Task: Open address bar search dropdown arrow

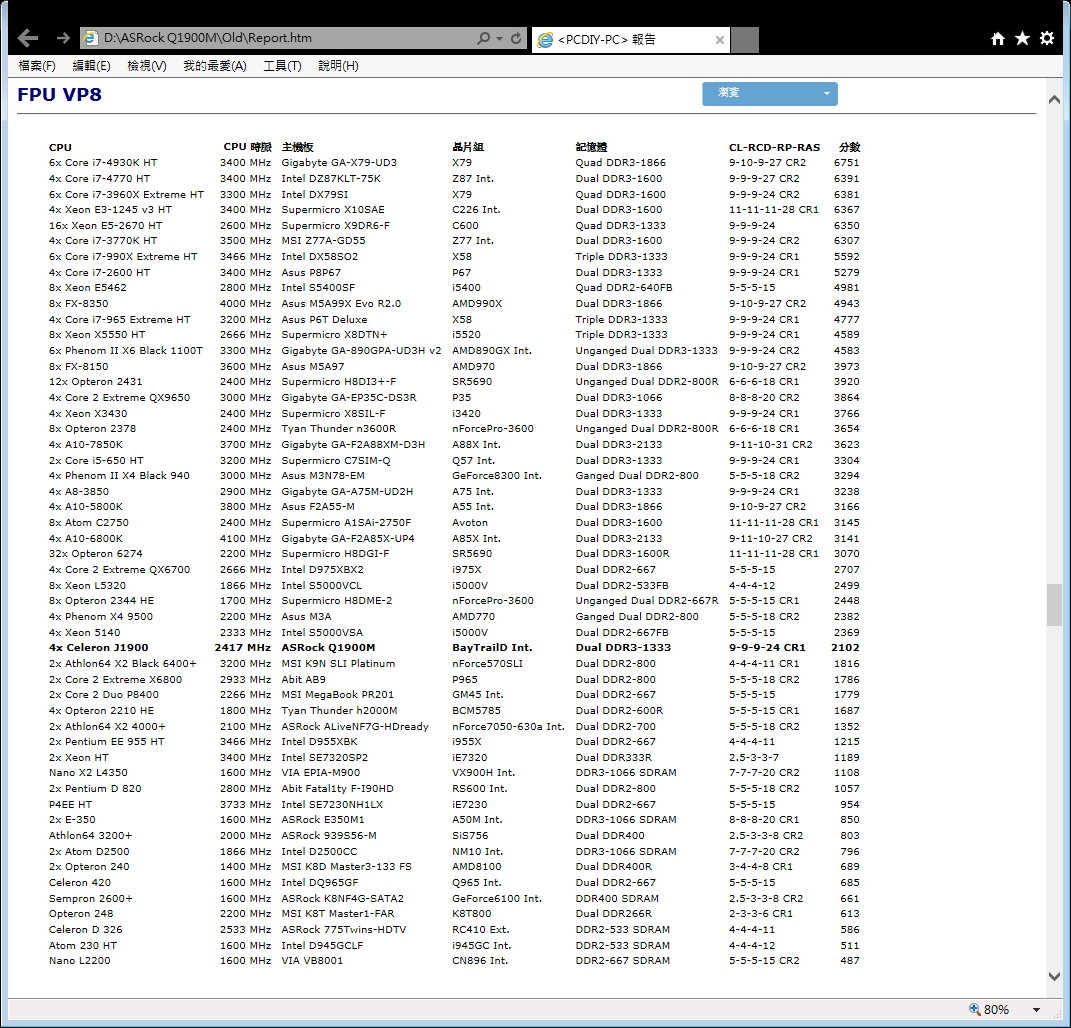Action: pyautogui.click(x=499, y=38)
